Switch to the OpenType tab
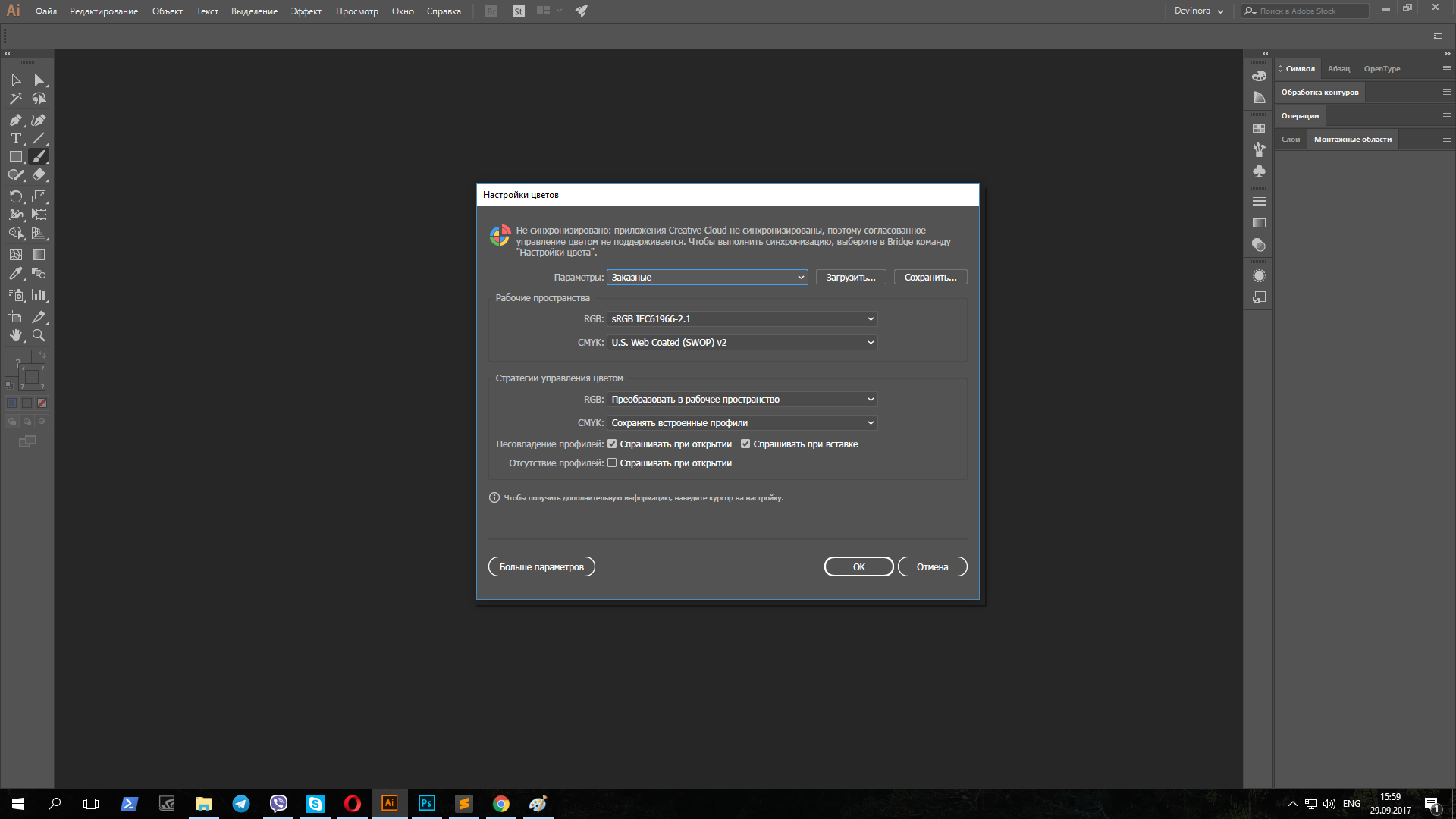 [1382, 69]
